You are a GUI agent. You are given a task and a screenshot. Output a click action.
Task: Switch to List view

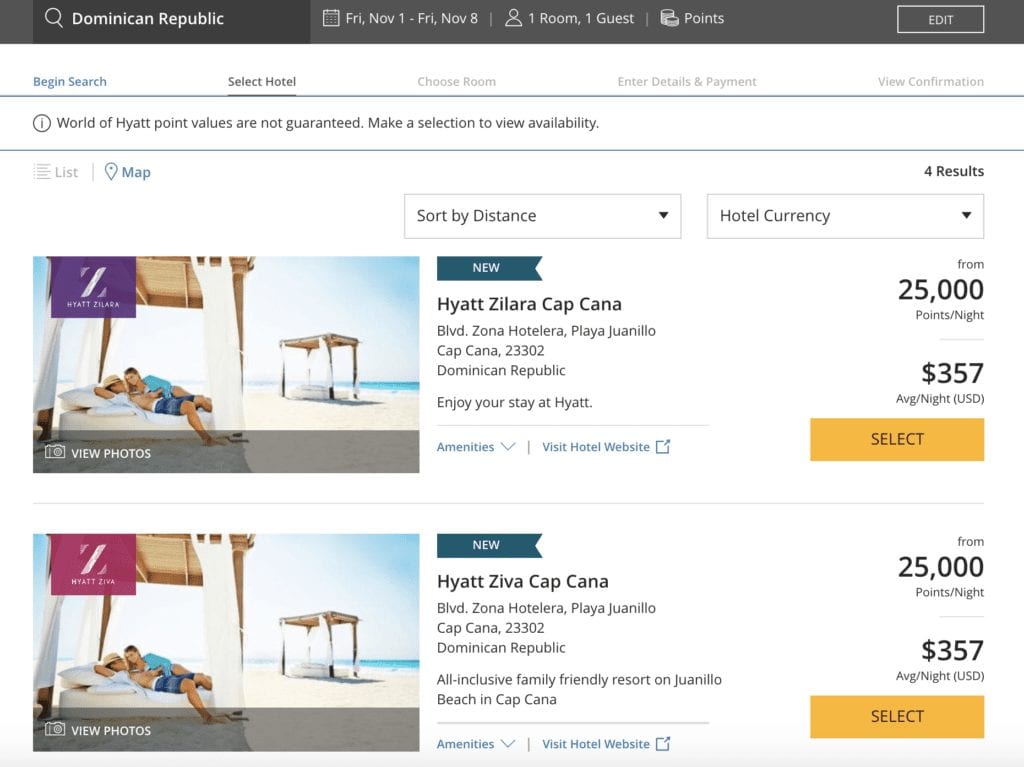(x=56, y=172)
